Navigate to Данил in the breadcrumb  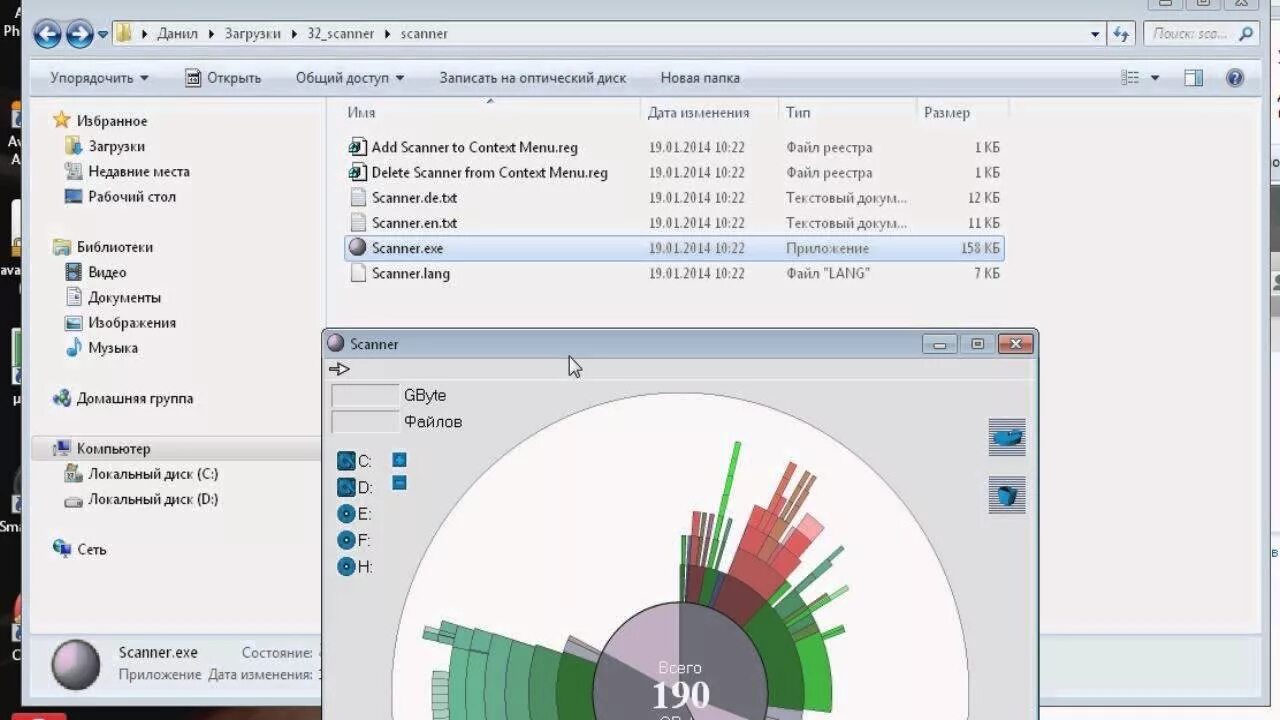click(177, 34)
